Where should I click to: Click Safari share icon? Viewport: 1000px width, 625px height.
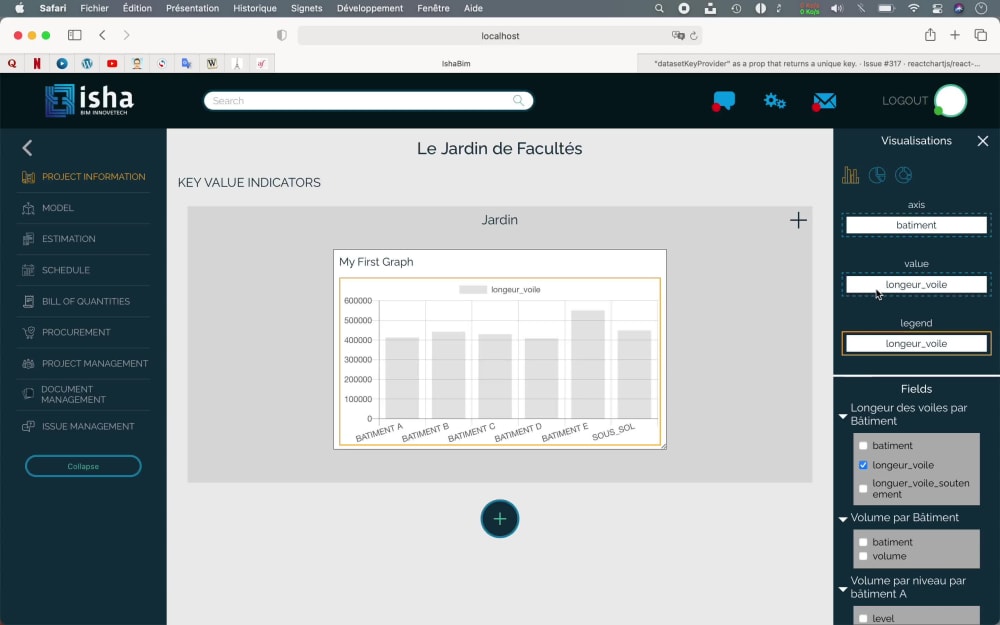930,35
